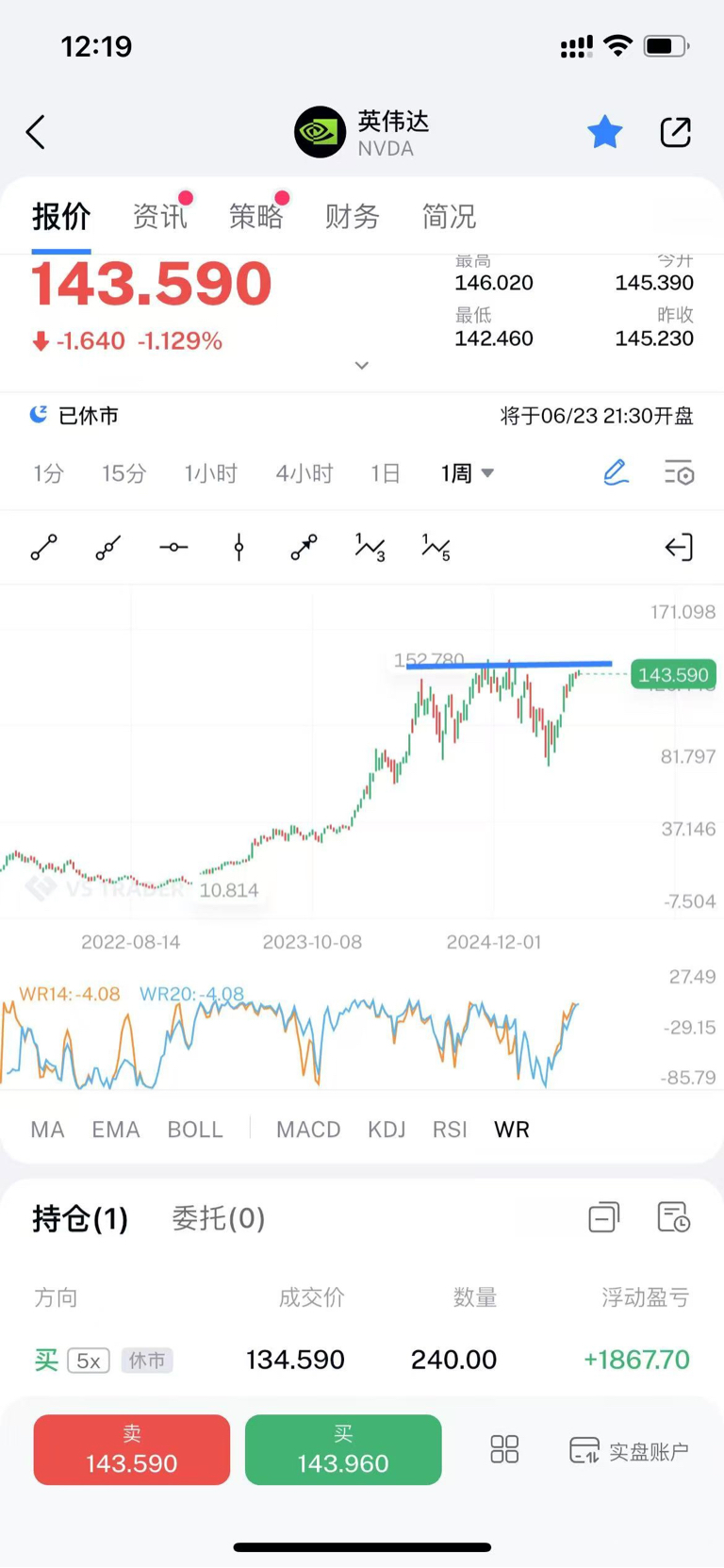Select the ray line drawing tool
The image size is (724, 1568).
(108, 547)
